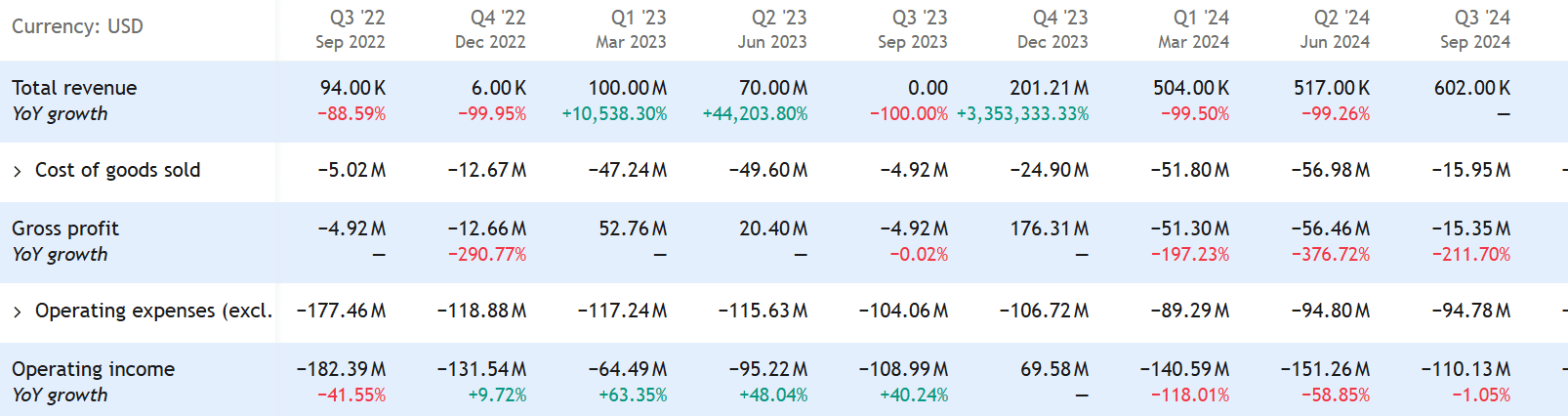Screen dimensions: 1568x416
Task: Select the −56.98 M cost of goods value
Action: (1330, 170)
